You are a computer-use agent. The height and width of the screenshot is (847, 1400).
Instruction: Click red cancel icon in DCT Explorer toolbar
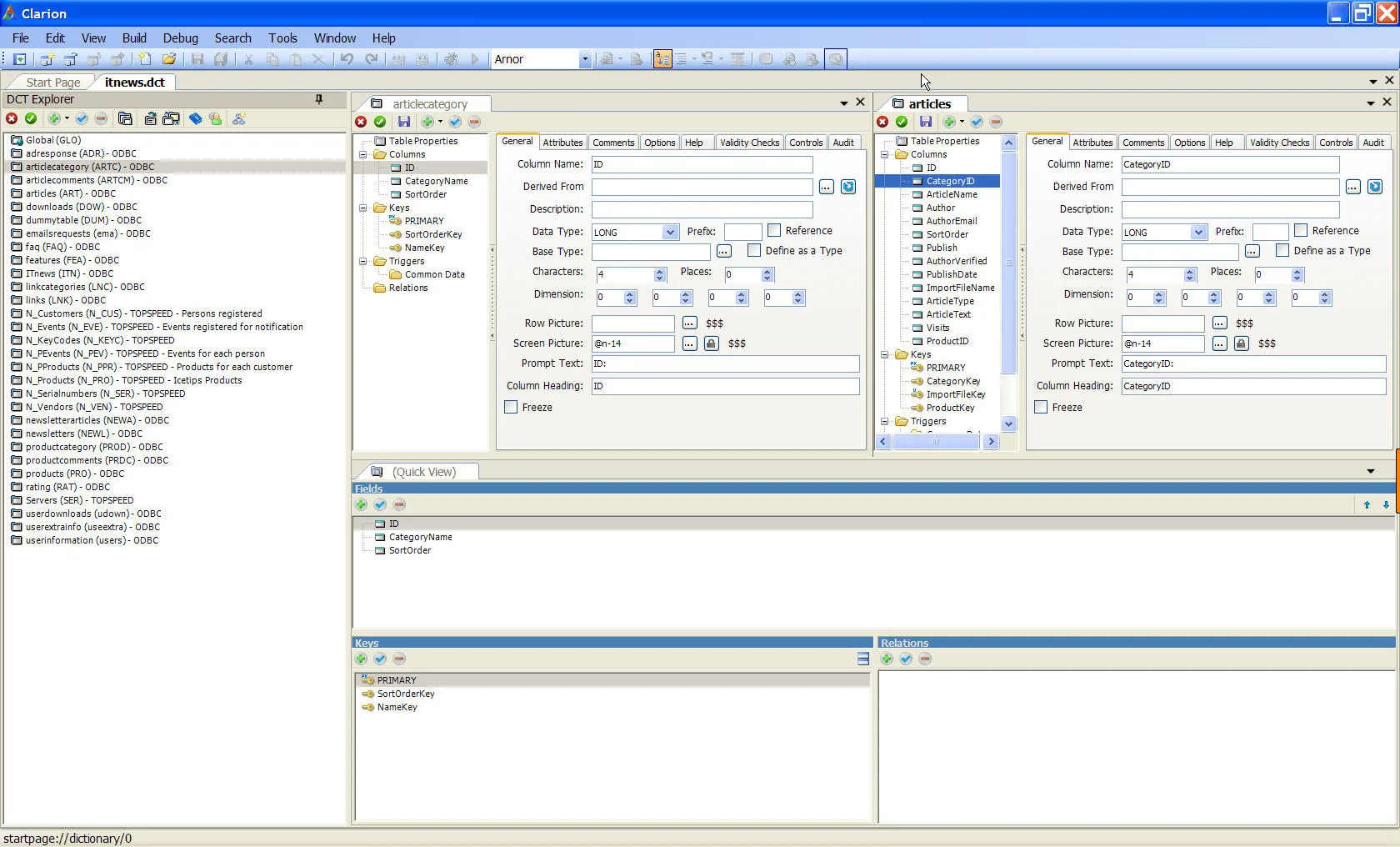pyautogui.click(x=12, y=119)
